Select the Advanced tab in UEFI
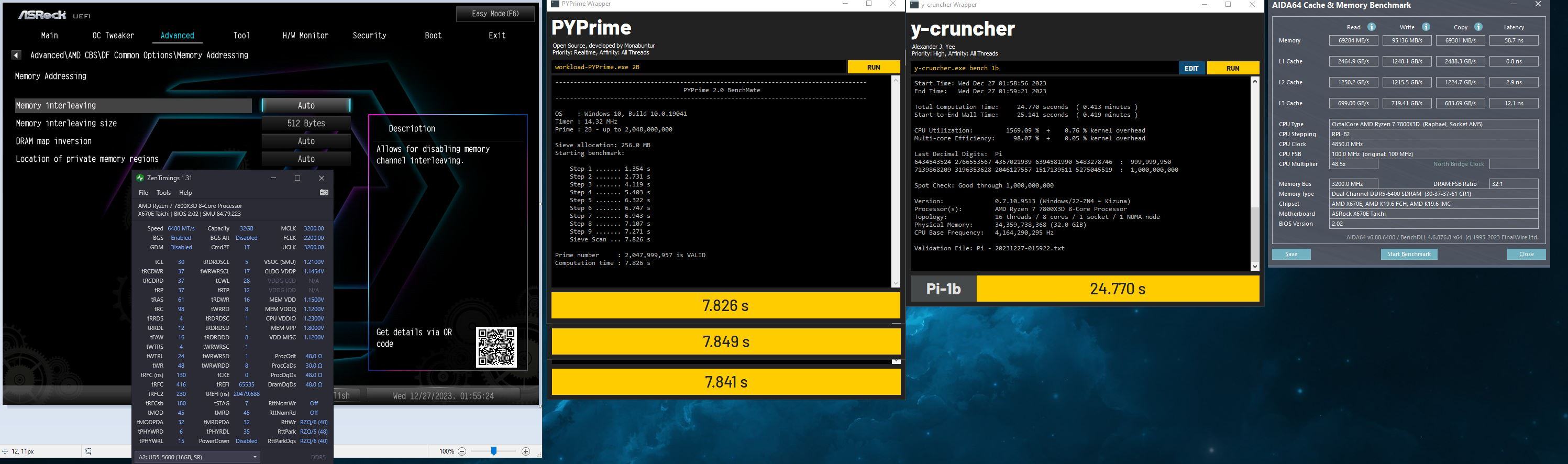The image size is (1568, 464). pyautogui.click(x=177, y=35)
